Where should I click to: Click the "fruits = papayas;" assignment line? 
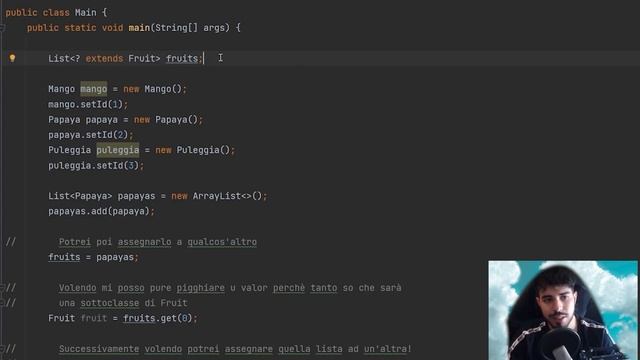pos(93,257)
